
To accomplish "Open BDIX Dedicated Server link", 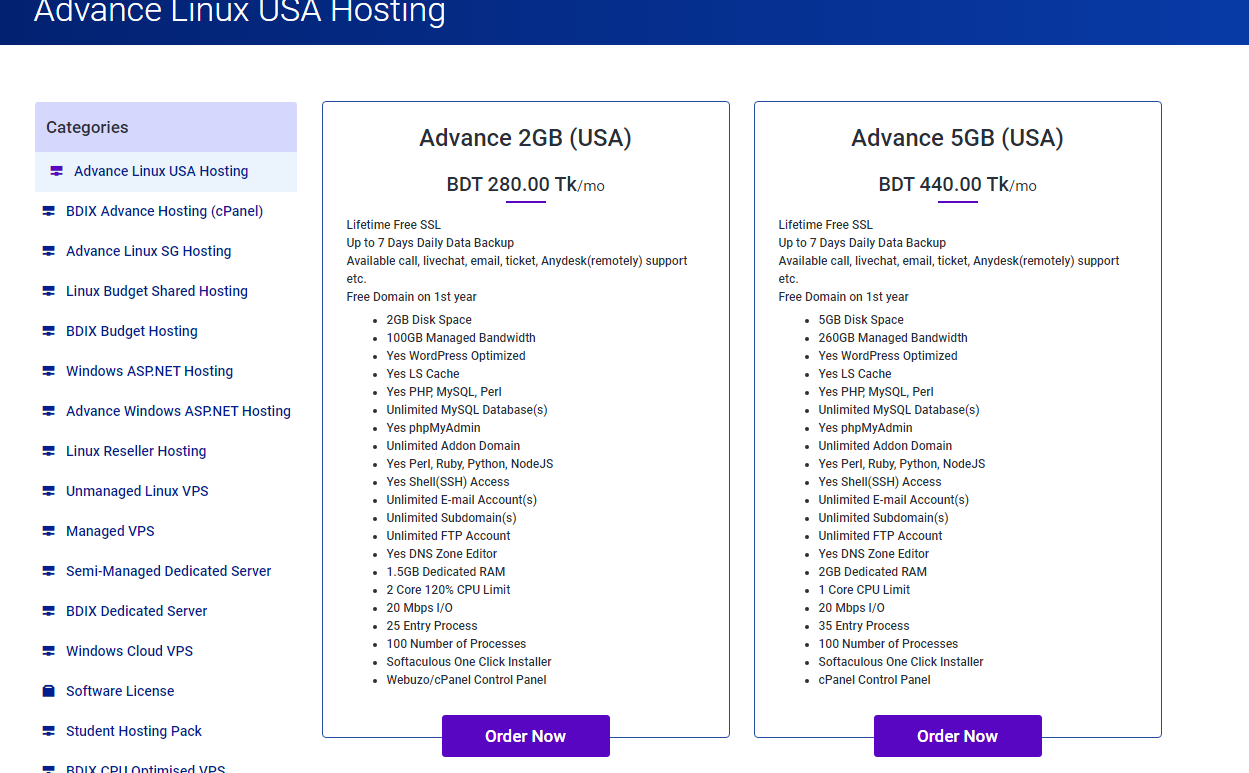I will pyautogui.click(x=136, y=611).
